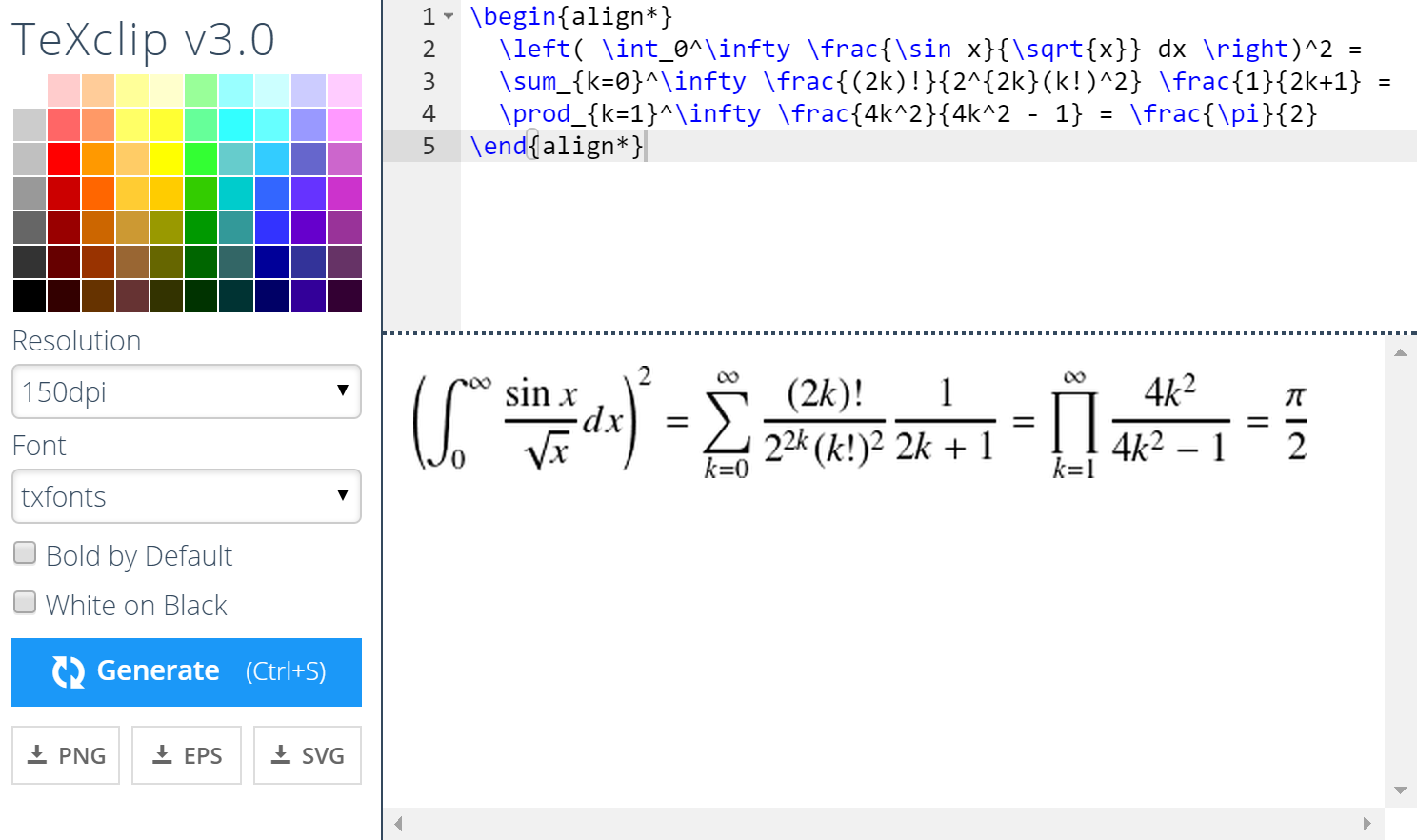Click the download arrow icon next to SVG

(281, 754)
